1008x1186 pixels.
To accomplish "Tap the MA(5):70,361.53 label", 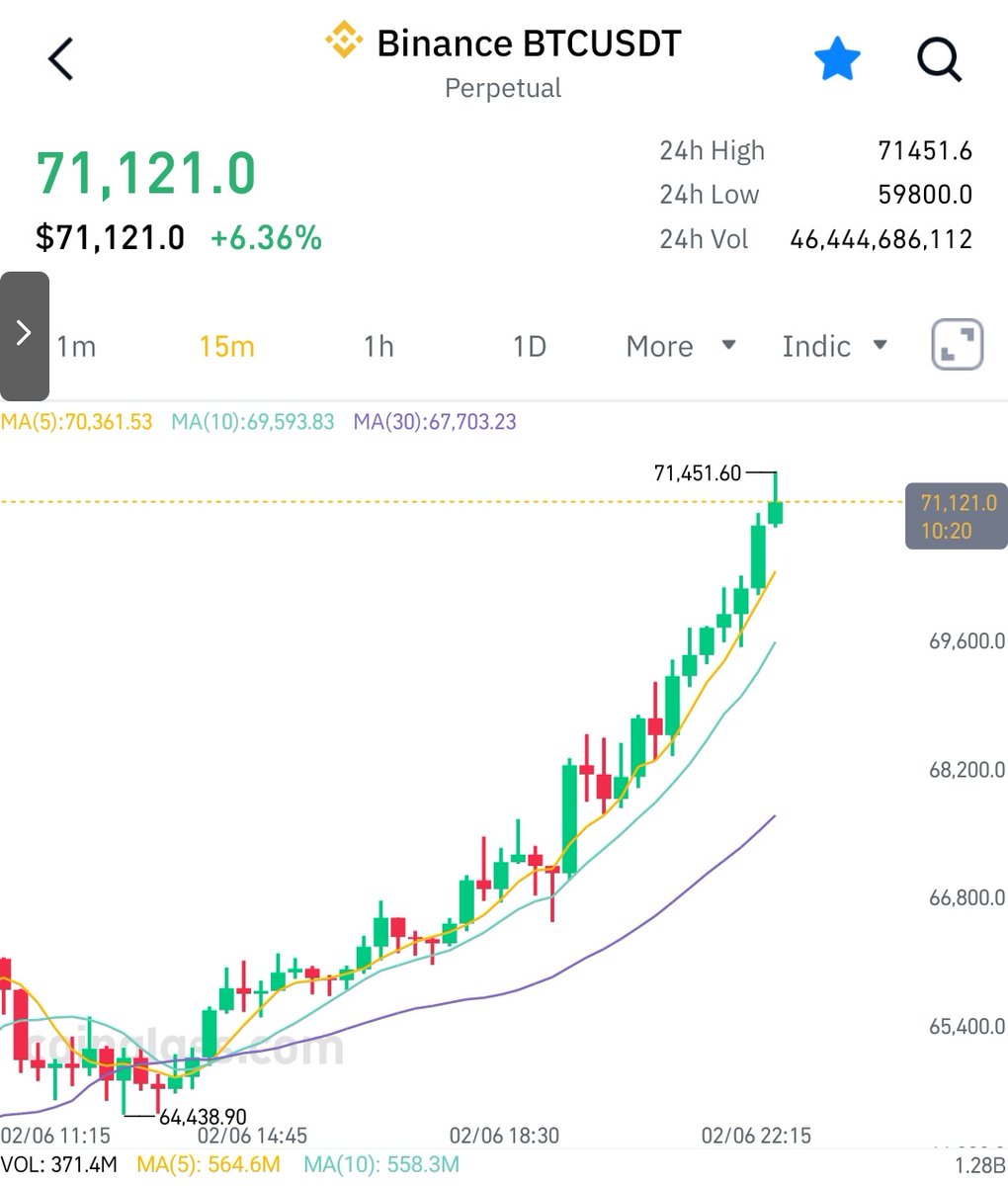I will pos(77,422).
